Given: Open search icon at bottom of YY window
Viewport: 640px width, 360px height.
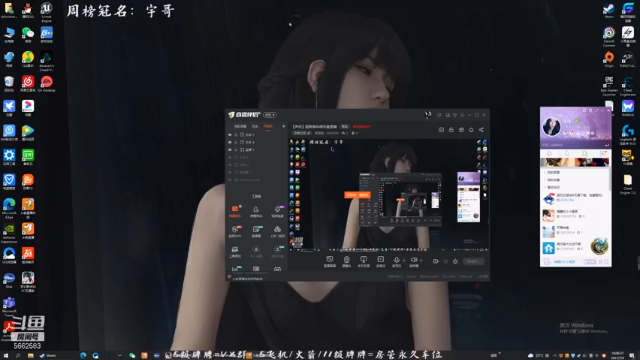Looking at the screenshot, I should (607, 262).
